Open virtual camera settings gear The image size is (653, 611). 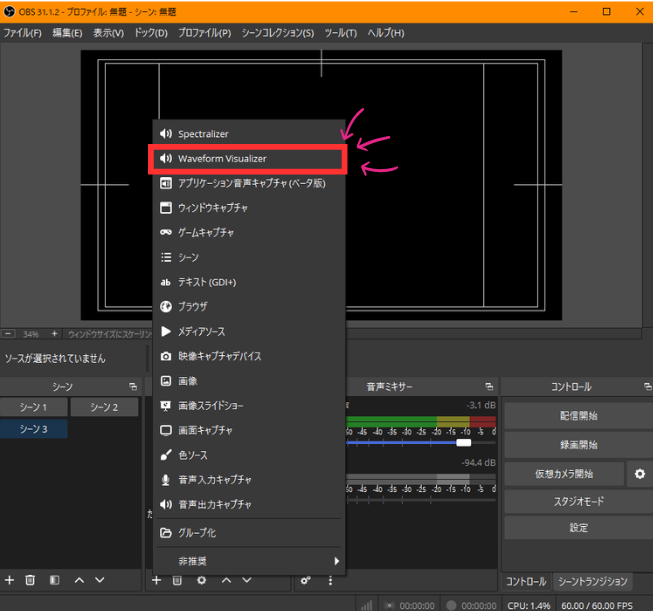point(640,474)
